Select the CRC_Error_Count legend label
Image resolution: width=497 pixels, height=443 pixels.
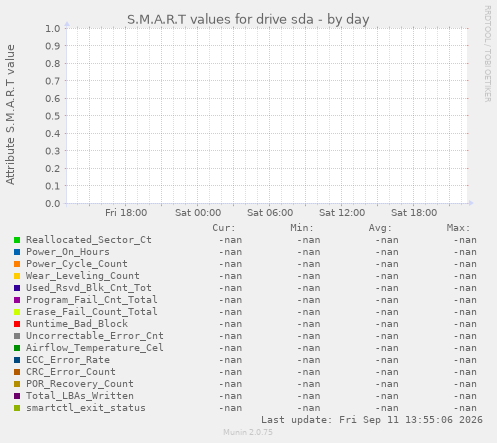click(x=71, y=372)
